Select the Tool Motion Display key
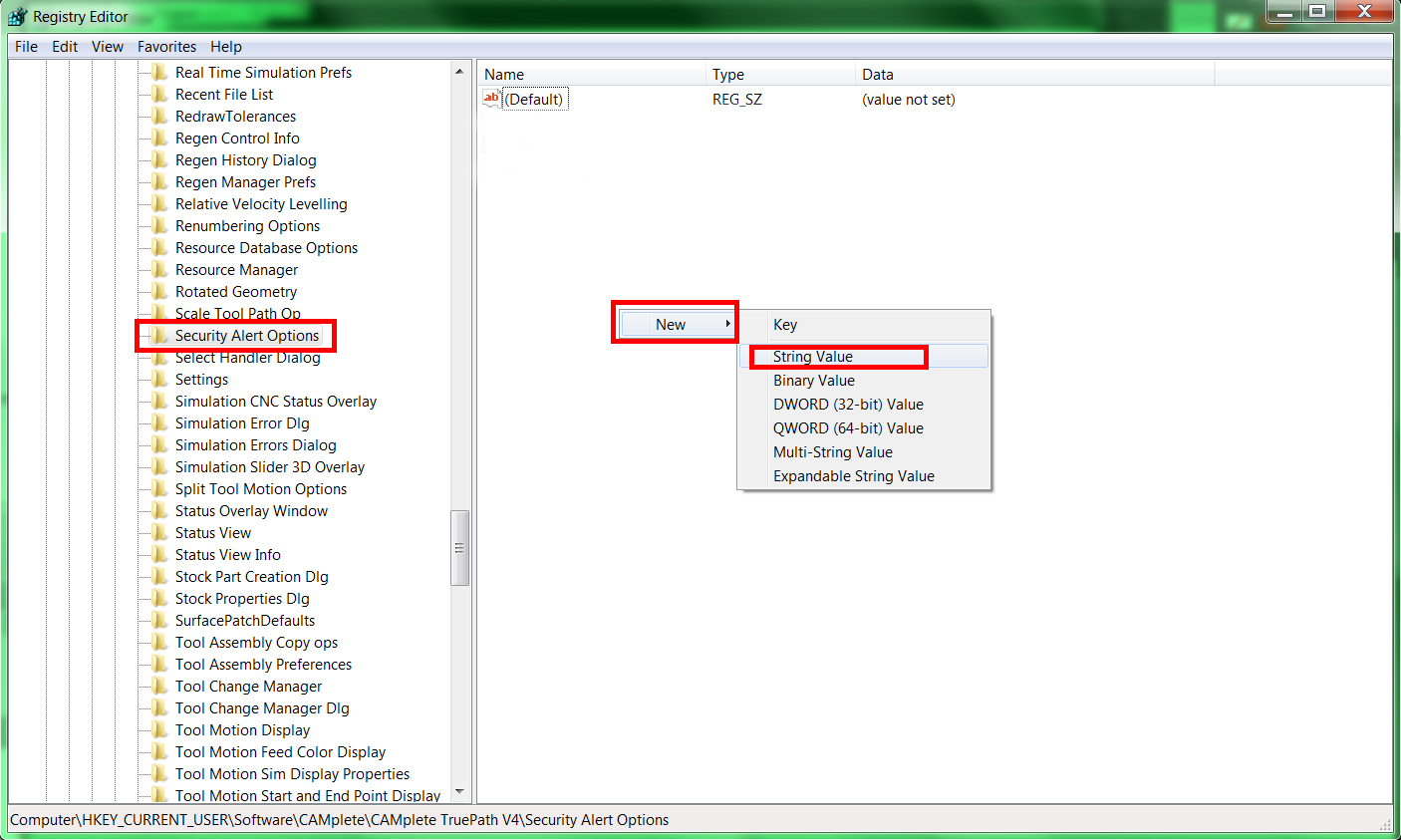This screenshot has height=840, width=1401. (242, 730)
